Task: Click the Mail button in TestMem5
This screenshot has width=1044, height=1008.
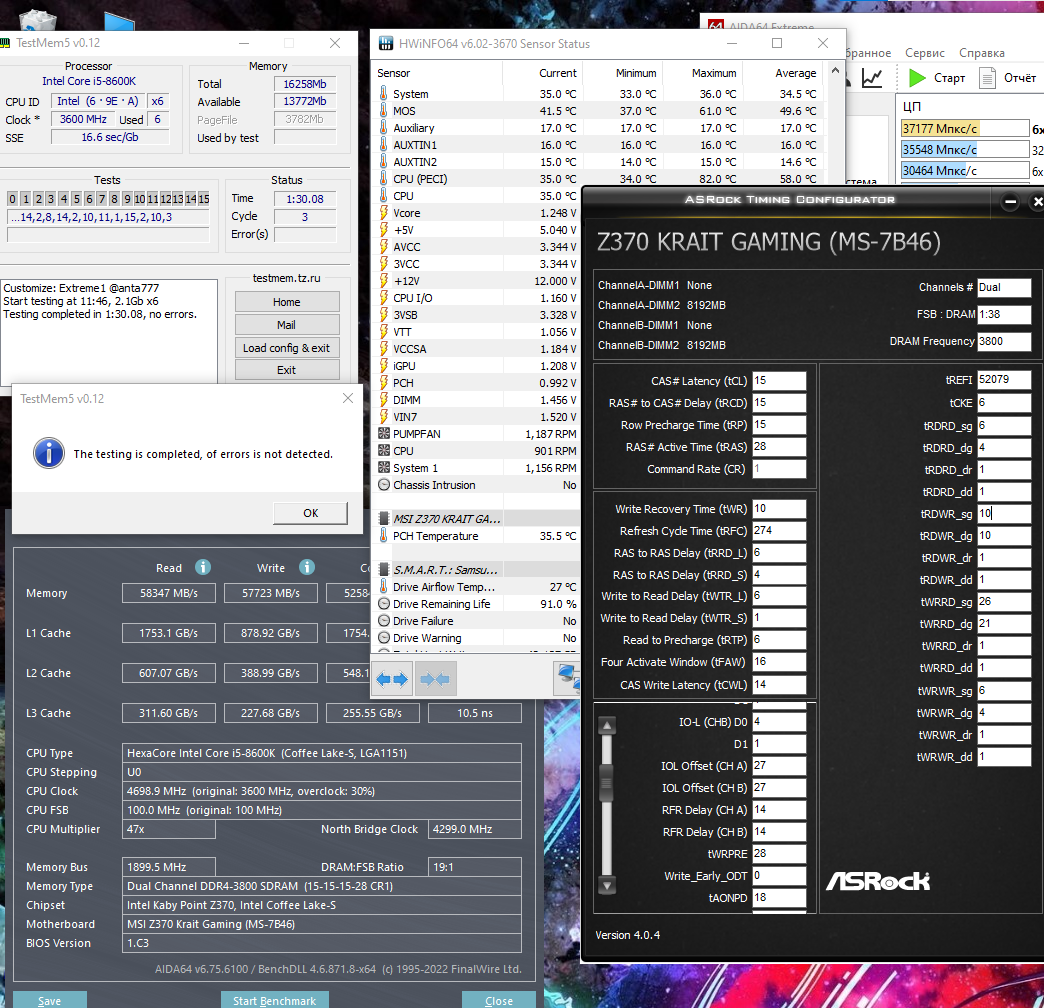Action: (x=287, y=325)
